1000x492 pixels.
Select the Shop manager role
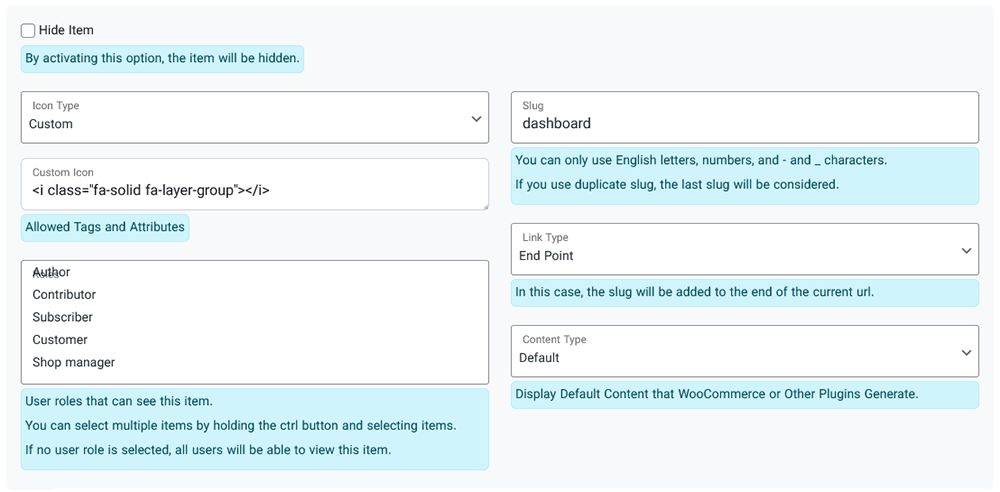[74, 362]
